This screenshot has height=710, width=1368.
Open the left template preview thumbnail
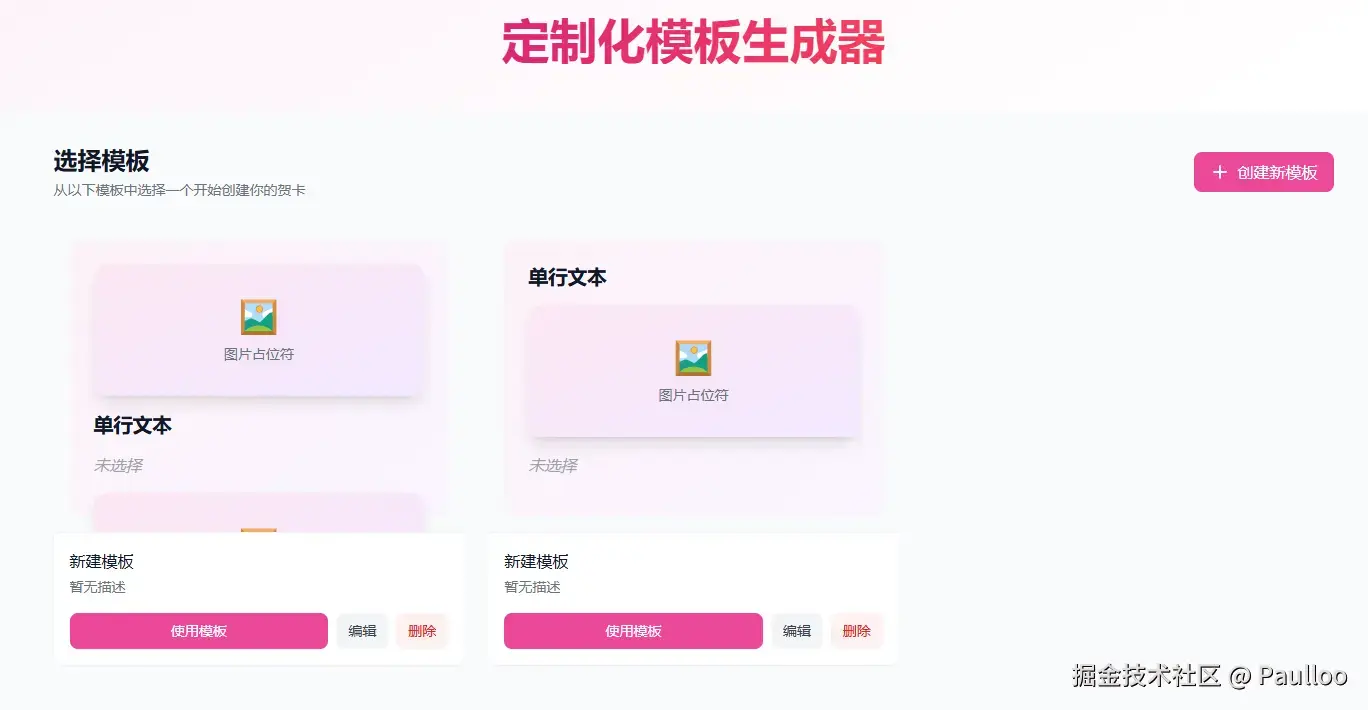(x=259, y=385)
